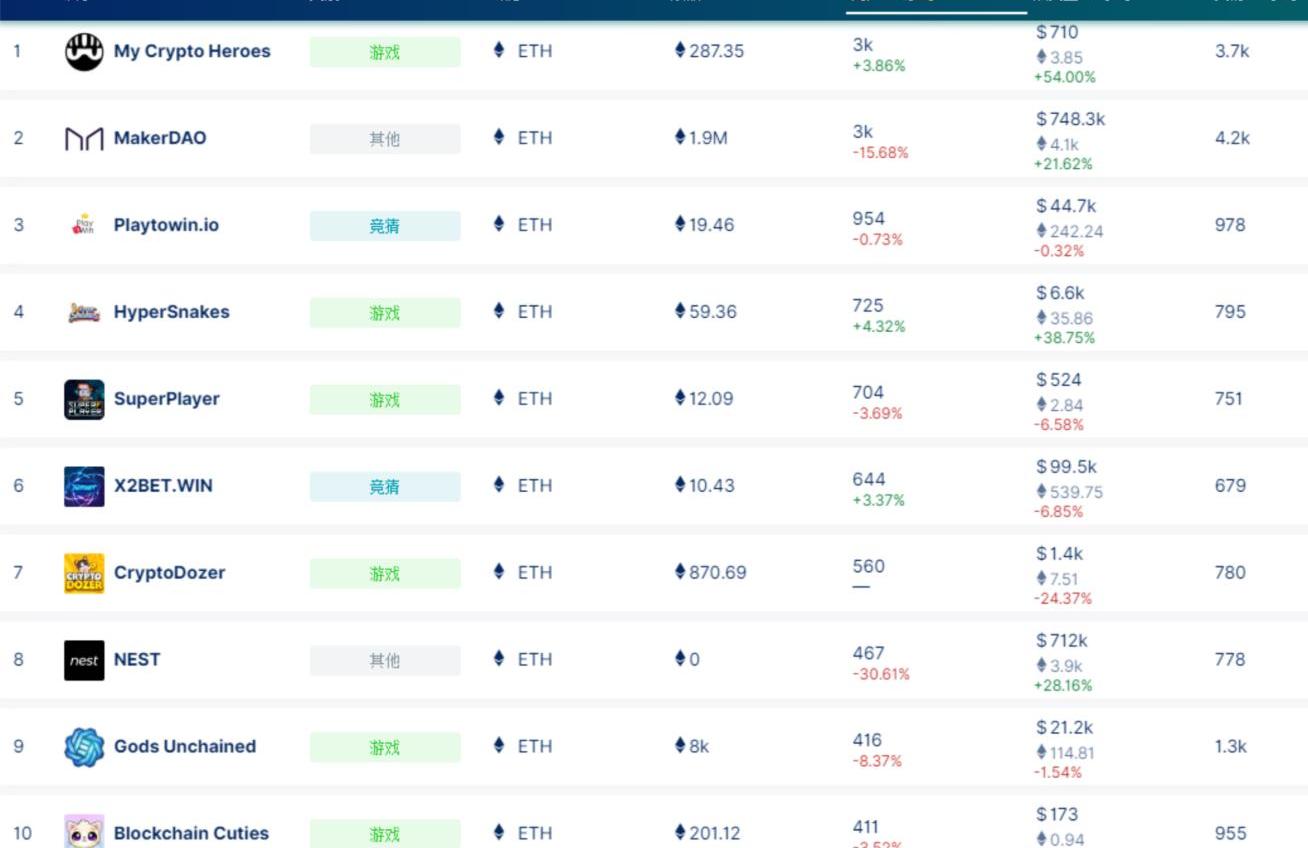Select the HyperSnakes logo icon
Image resolution: width=1308 pixels, height=848 pixels.
point(84,312)
